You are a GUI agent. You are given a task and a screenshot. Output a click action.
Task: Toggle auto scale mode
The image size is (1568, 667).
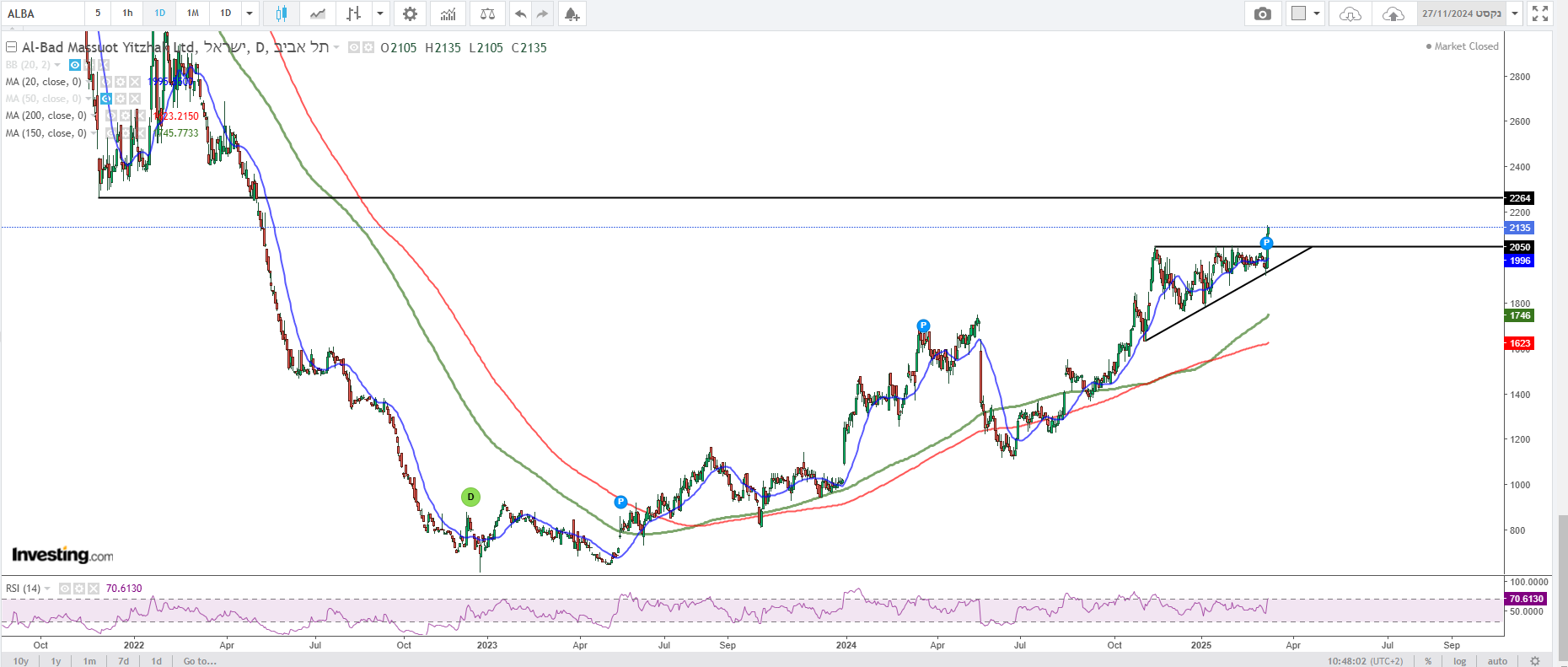[x=1497, y=661]
